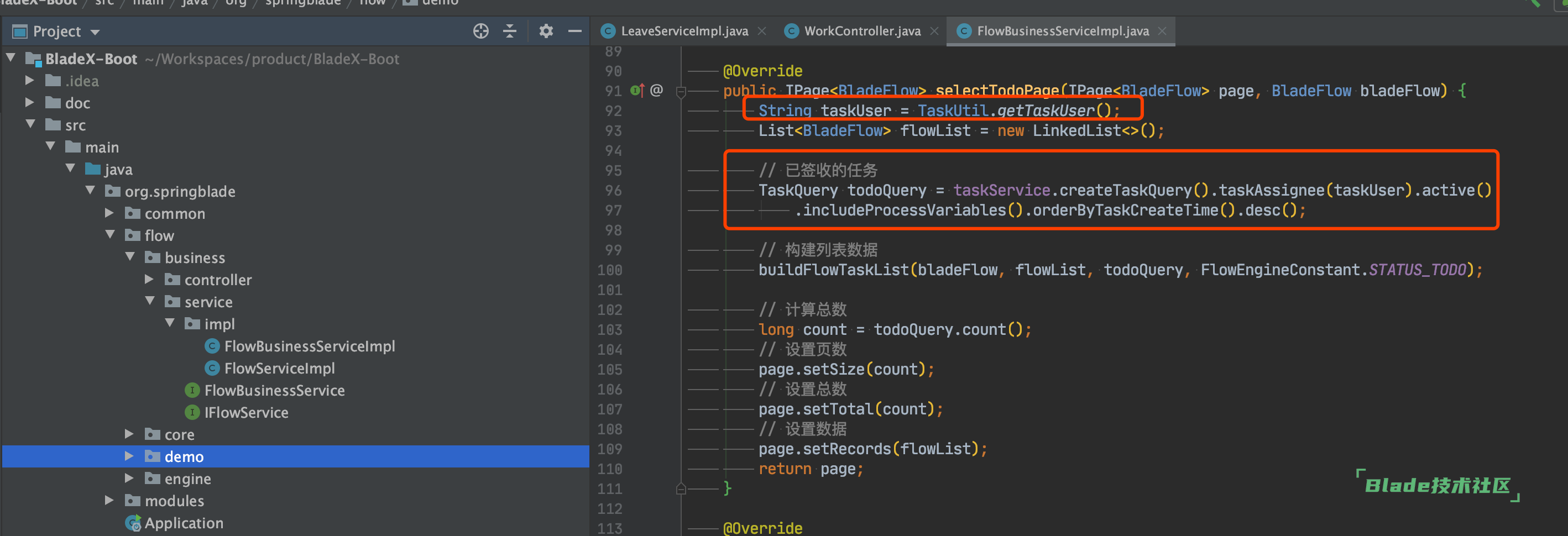Expand the engine package
This screenshot has width=1568, height=536.
129,478
